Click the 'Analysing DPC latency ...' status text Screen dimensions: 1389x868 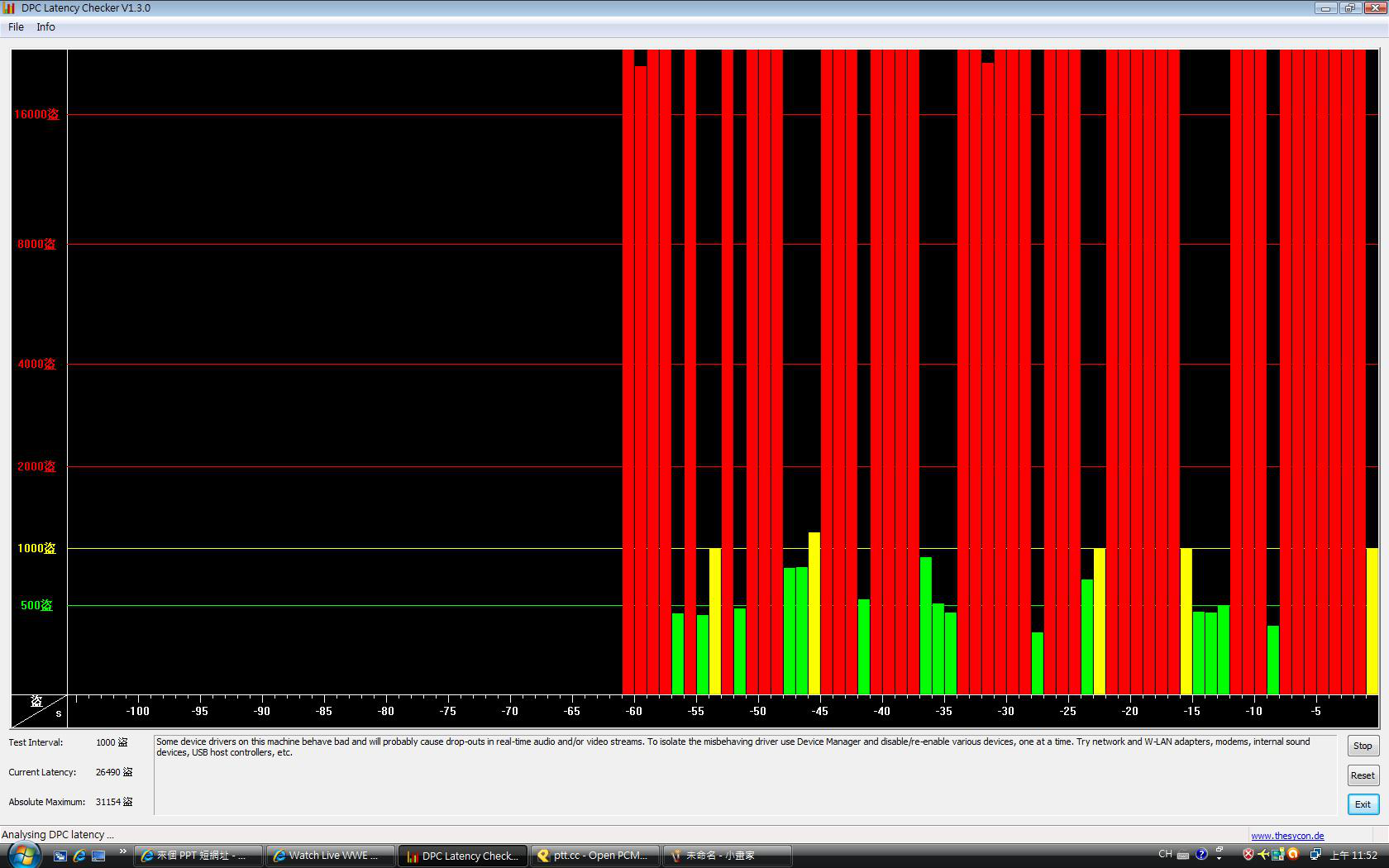coord(58,835)
